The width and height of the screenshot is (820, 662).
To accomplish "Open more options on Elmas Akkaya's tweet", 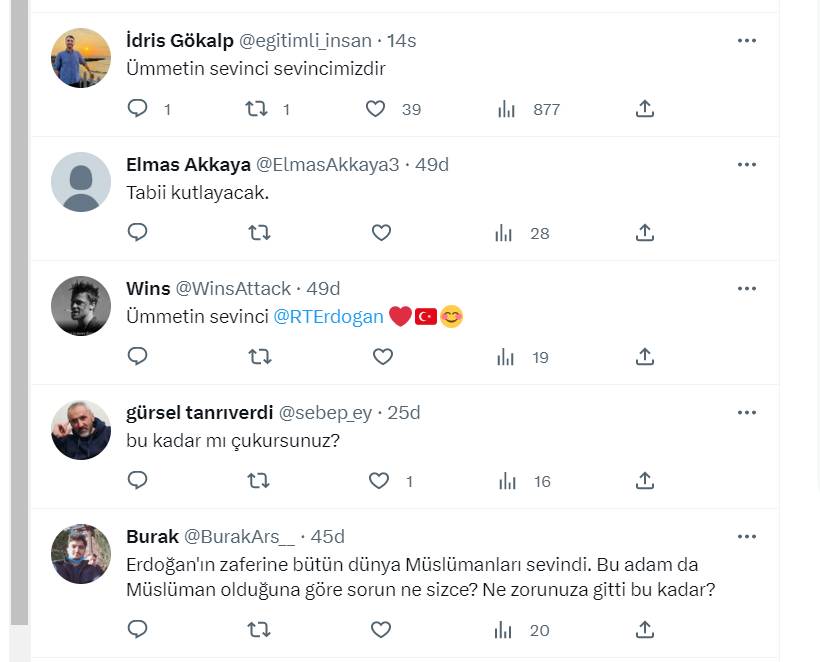I will coord(747,165).
